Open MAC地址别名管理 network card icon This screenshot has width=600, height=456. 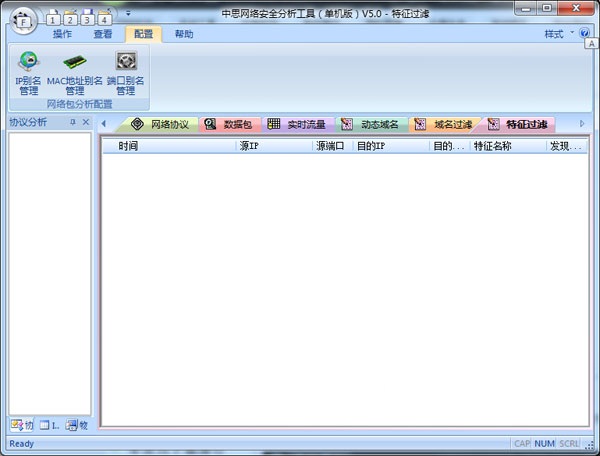[75, 73]
